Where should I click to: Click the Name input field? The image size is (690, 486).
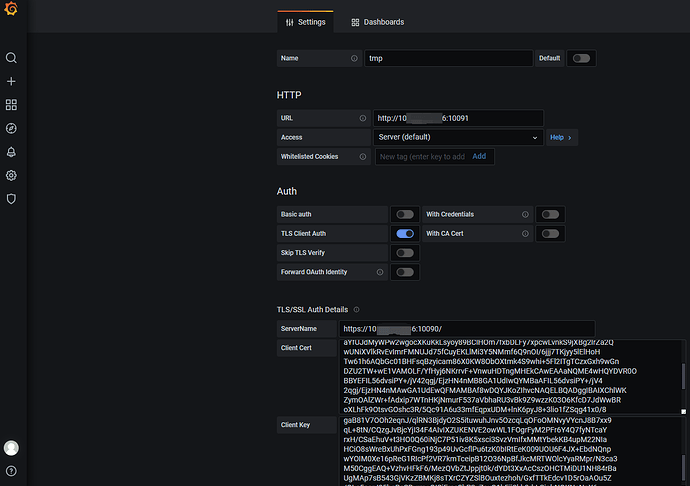[448, 59]
